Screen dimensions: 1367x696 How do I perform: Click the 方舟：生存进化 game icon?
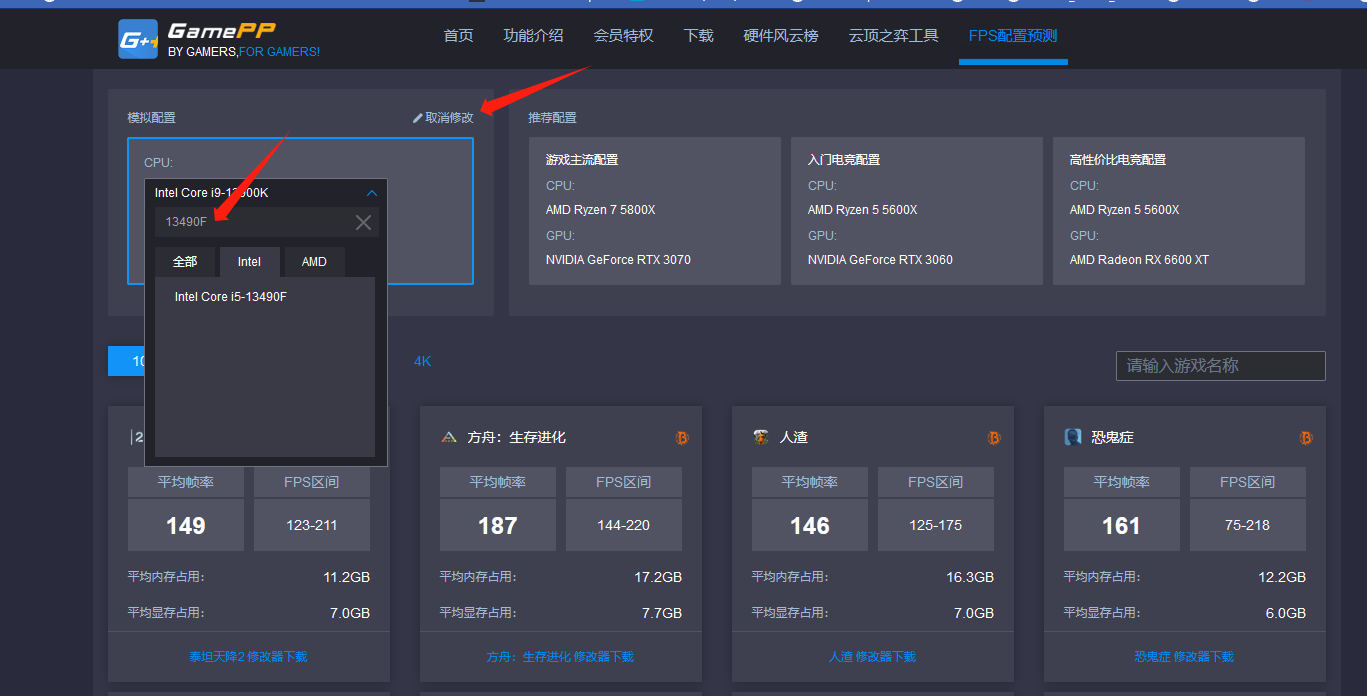[x=449, y=437]
